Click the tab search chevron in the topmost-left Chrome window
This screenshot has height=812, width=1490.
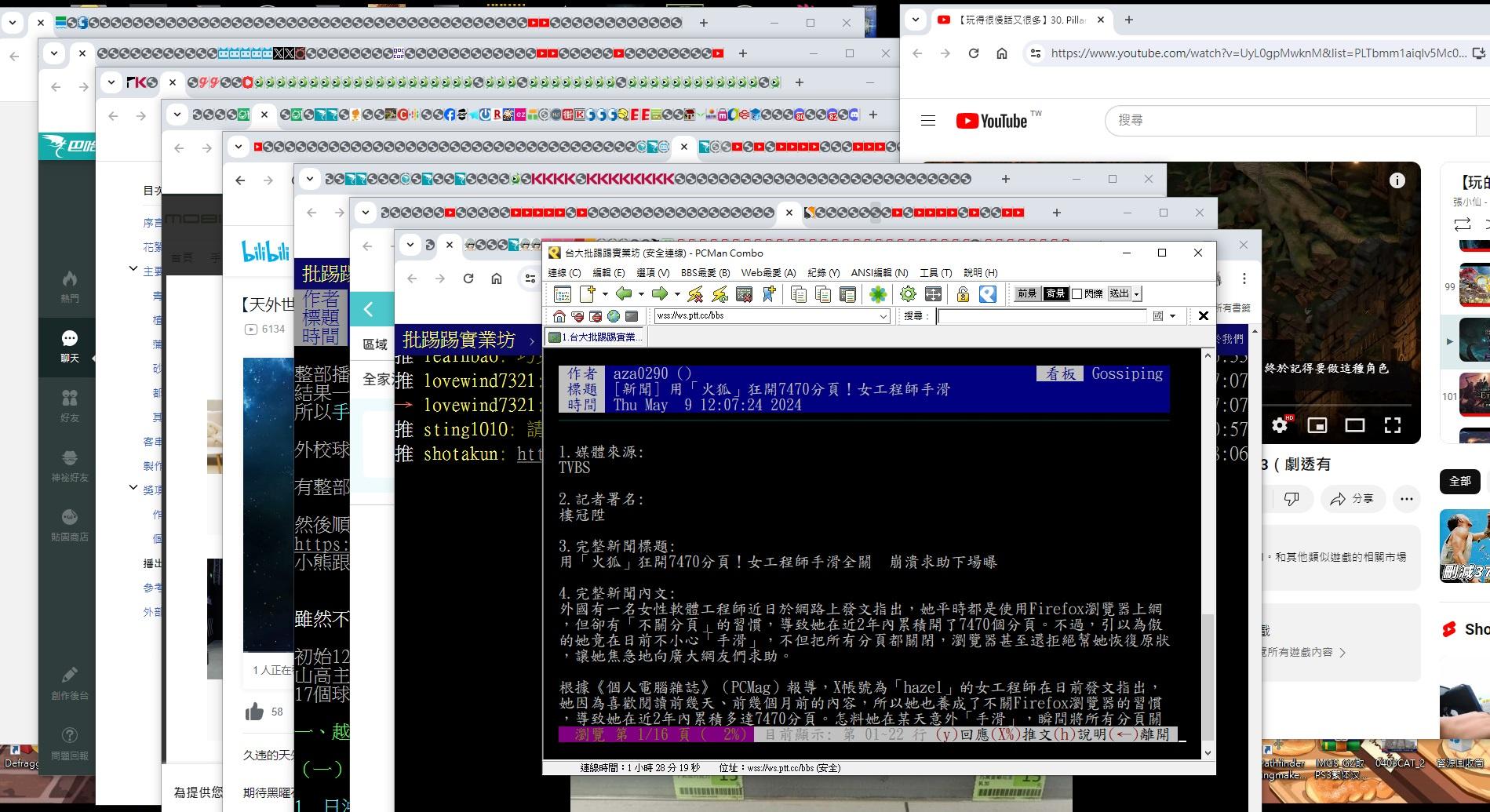(12, 24)
